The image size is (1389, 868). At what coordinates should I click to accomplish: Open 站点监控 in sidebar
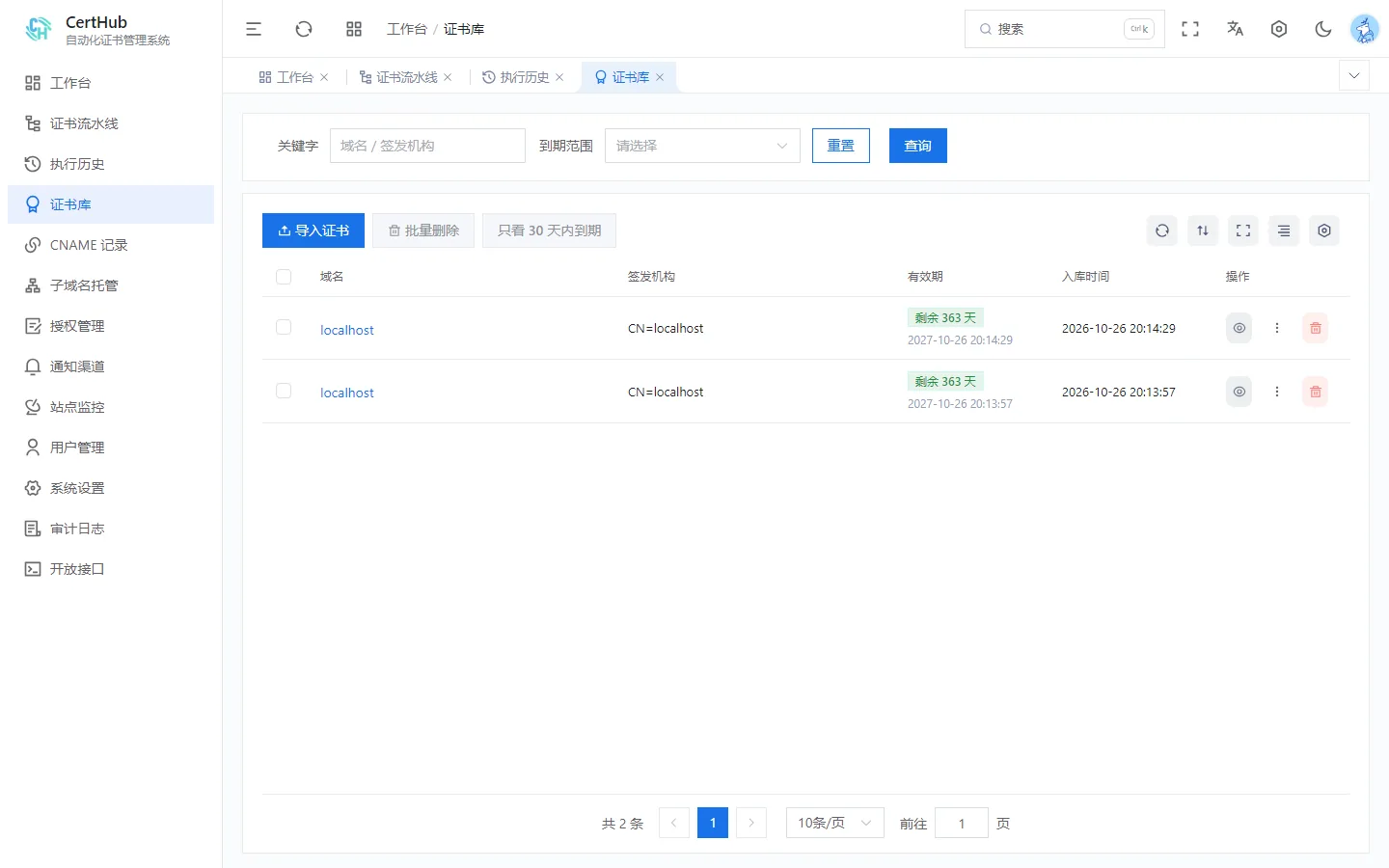tap(111, 407)
